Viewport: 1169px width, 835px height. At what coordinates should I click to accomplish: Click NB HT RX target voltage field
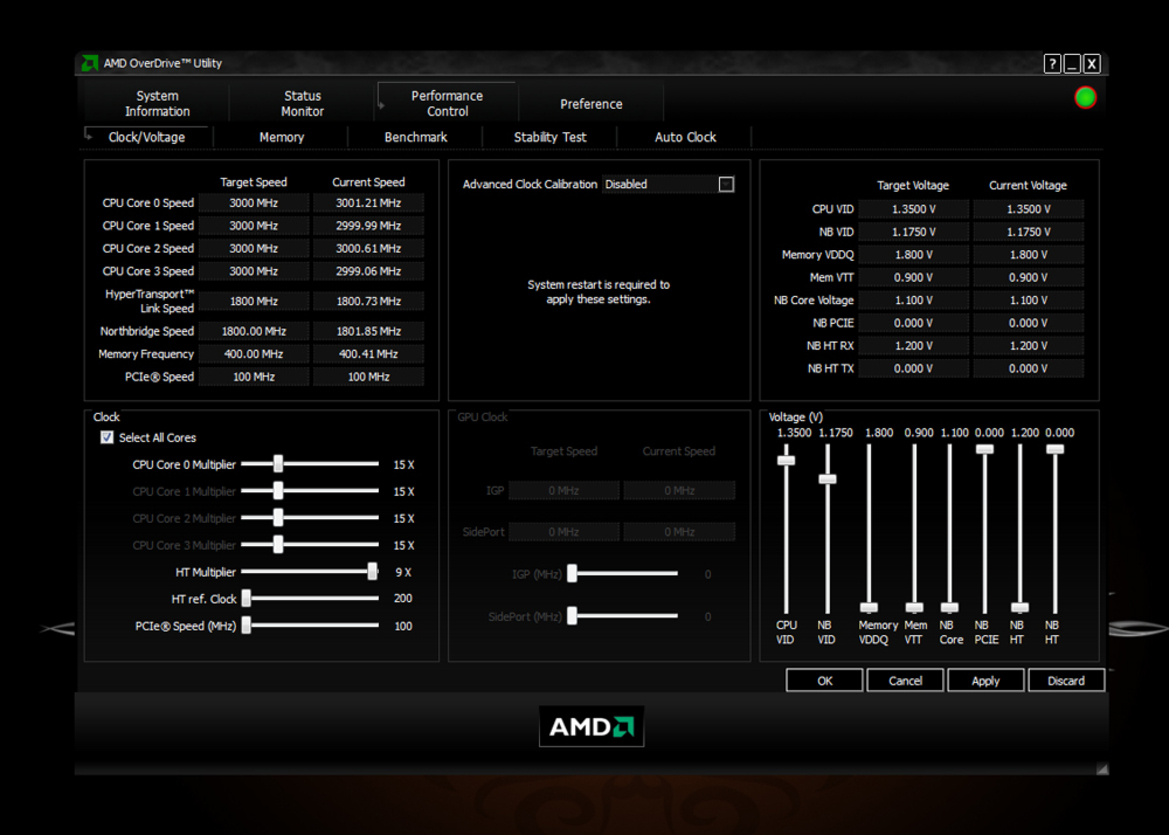pyautogui.click(x=913, y=346)
